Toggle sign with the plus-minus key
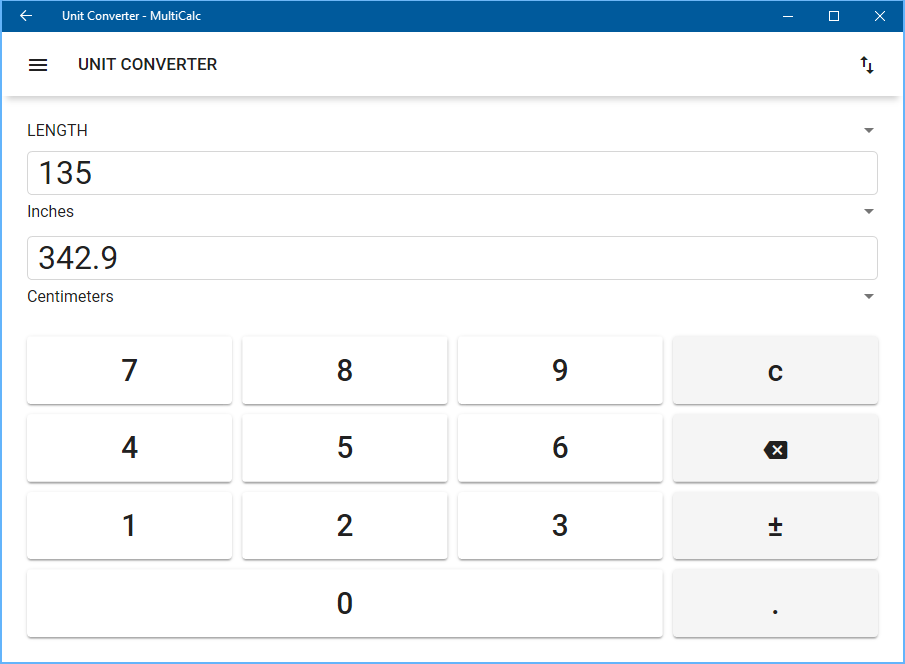Viewport: 905px width, 664px height. coord(775,525)
